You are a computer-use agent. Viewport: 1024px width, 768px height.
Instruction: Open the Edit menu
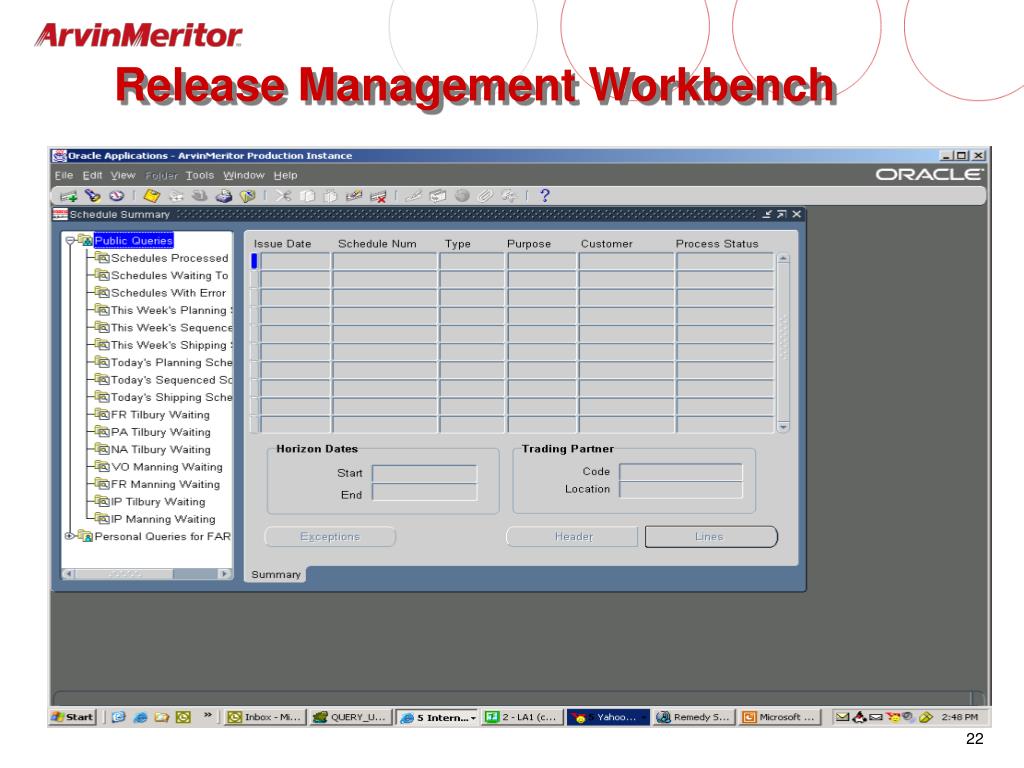92,175
